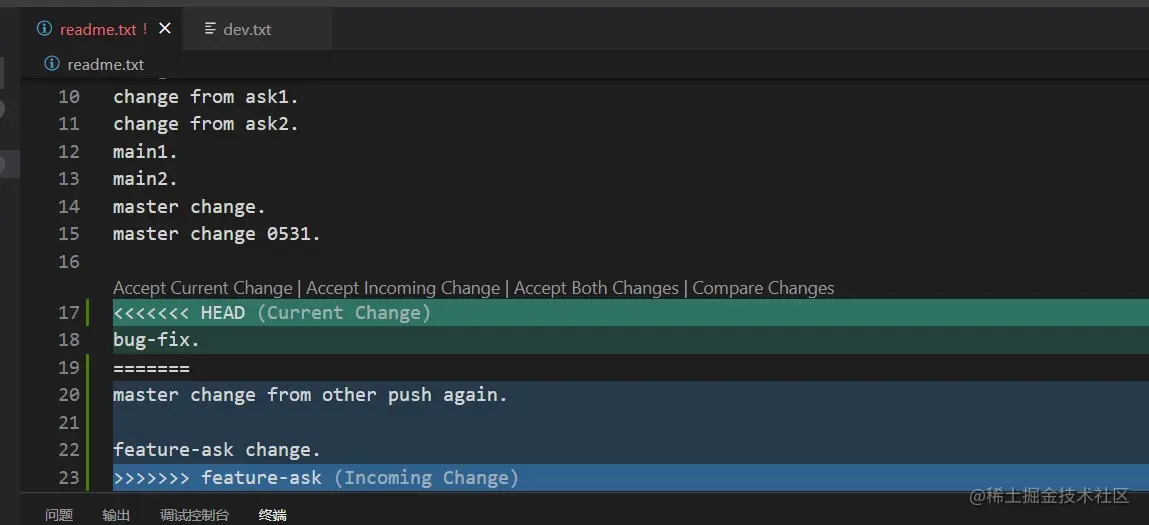This screenshot has width=1149, height=525.
Task: Click the info icon on readme.txt tab
Action: pos(44,29)
